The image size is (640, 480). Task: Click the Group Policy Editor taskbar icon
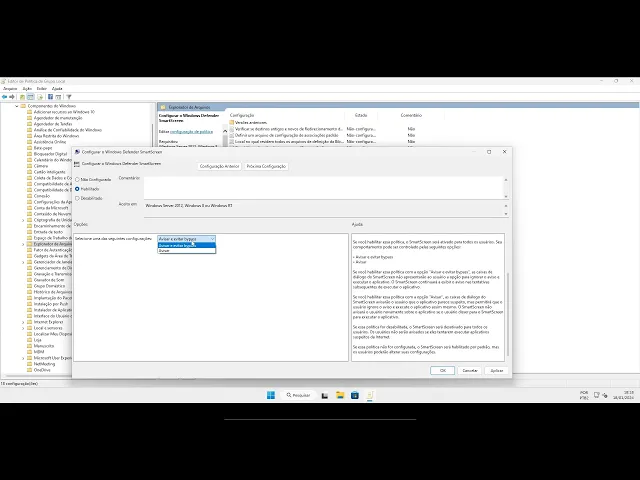(370, 395)
